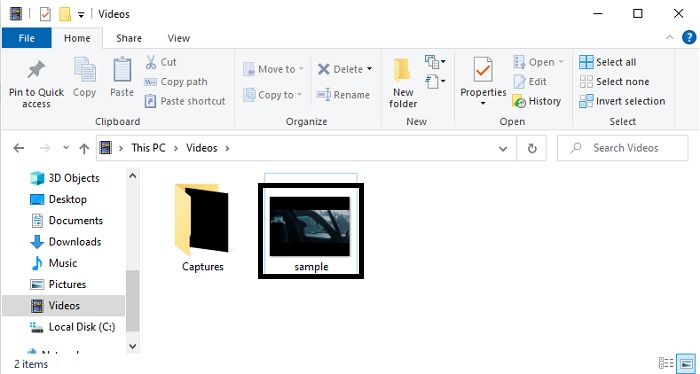Click new folder quick access toolbar icon
The width and height of the screenshot is (700, 374).
click(65, 14)
